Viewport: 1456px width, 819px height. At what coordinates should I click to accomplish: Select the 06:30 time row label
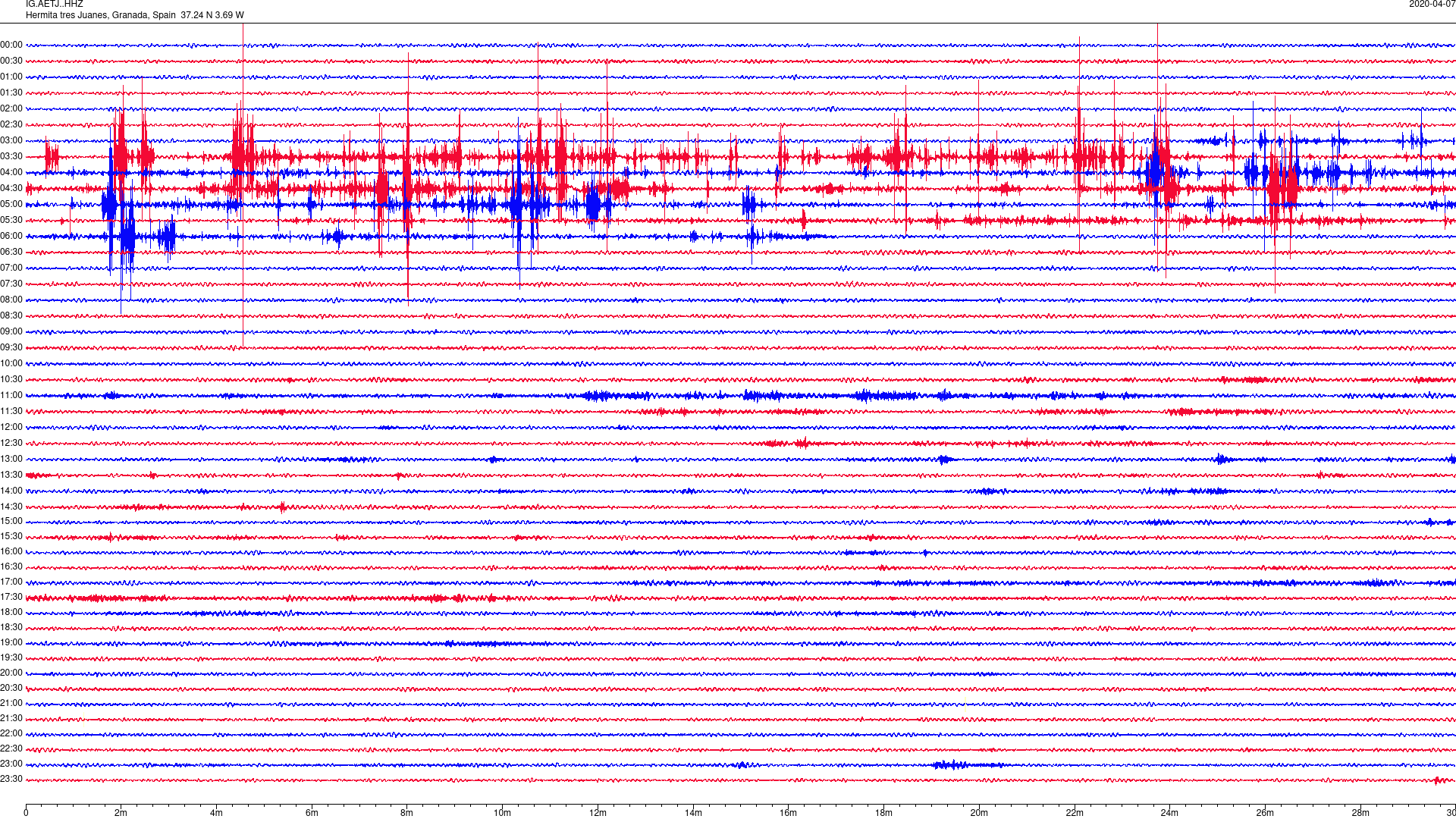tap(11, 252)
